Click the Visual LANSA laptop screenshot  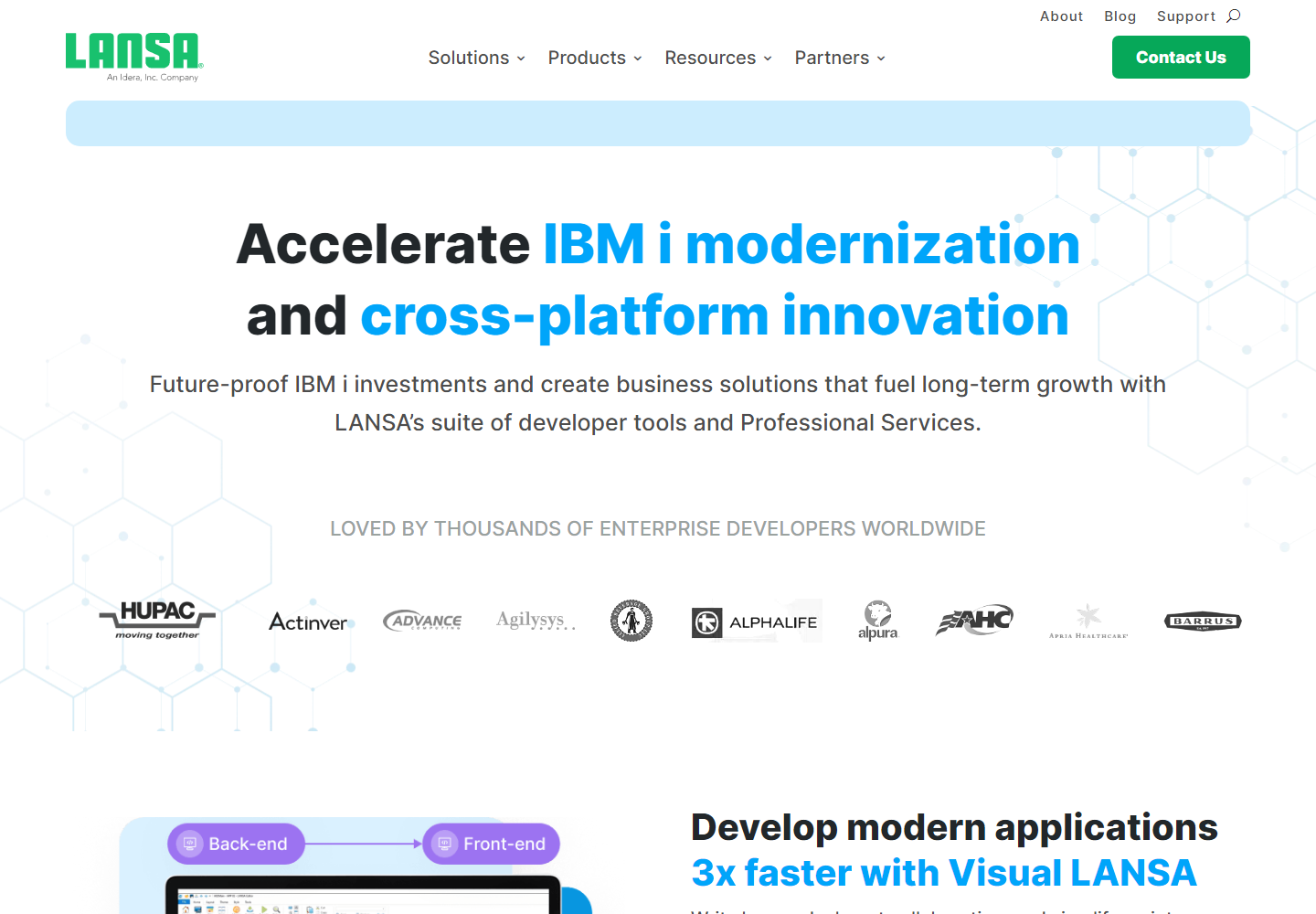point(363,896)
